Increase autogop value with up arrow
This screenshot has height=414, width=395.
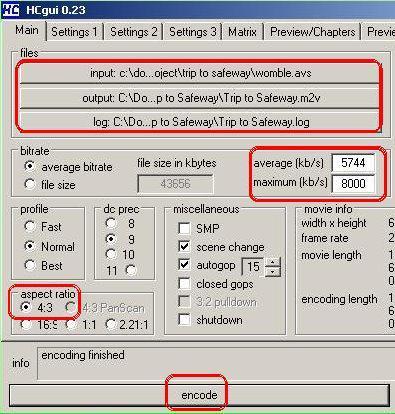coord(273,262)
